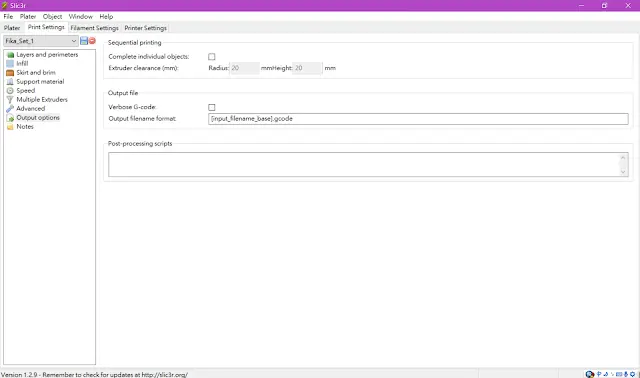Click the Skirt and brim icon

(10, 73)
